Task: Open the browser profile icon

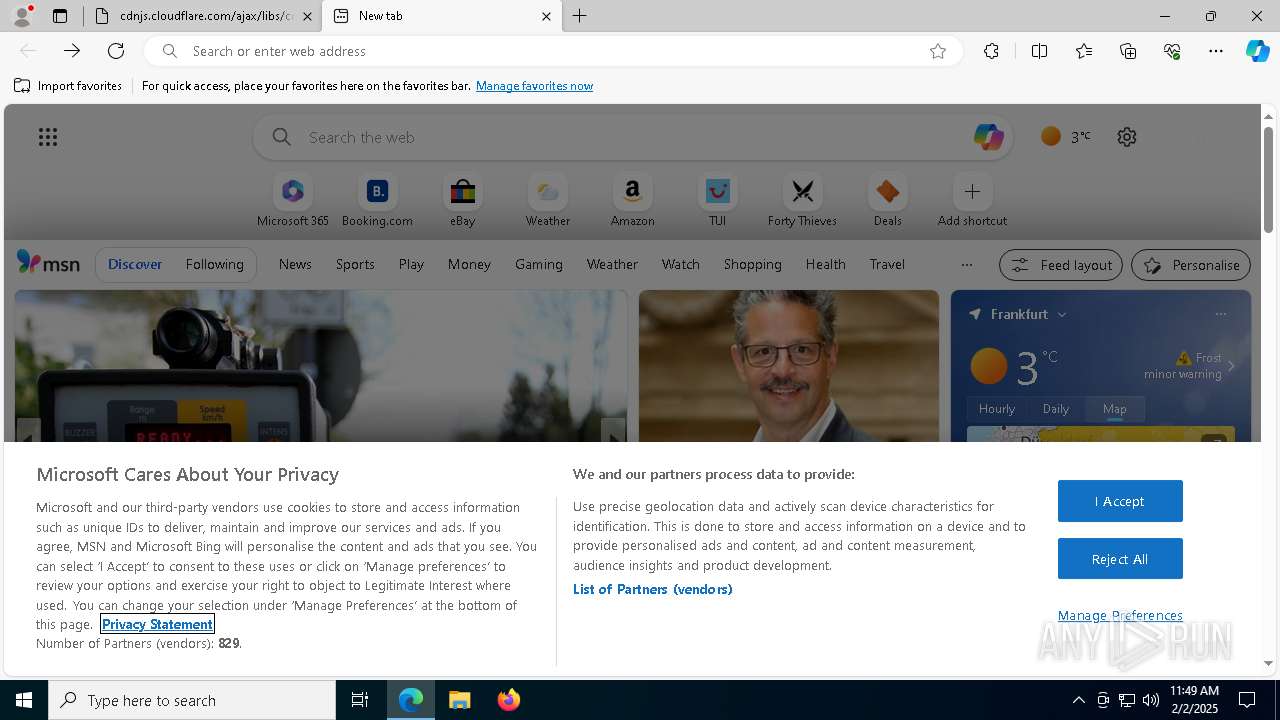Action: [22, 16]
